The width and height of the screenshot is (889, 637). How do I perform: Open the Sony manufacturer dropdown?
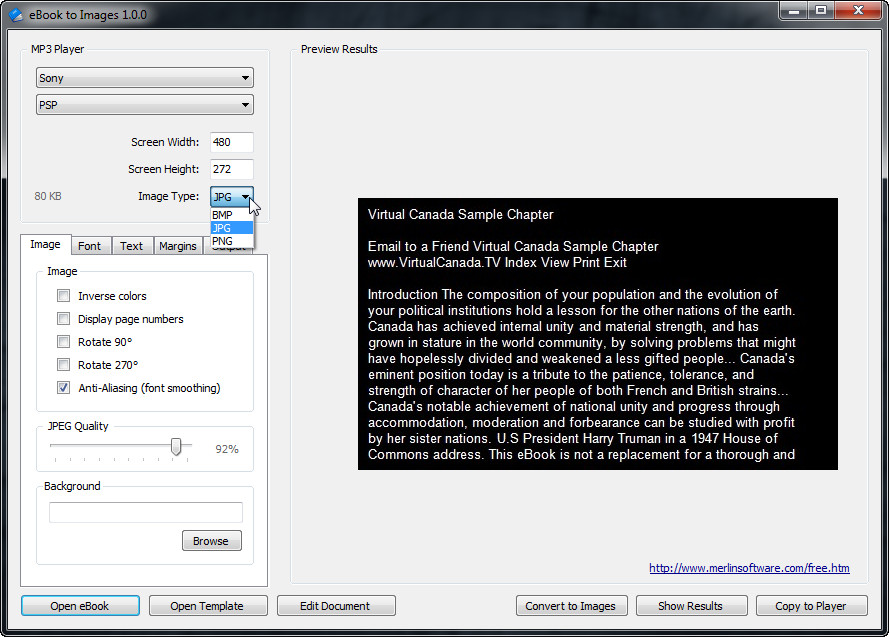coord(145,78)
